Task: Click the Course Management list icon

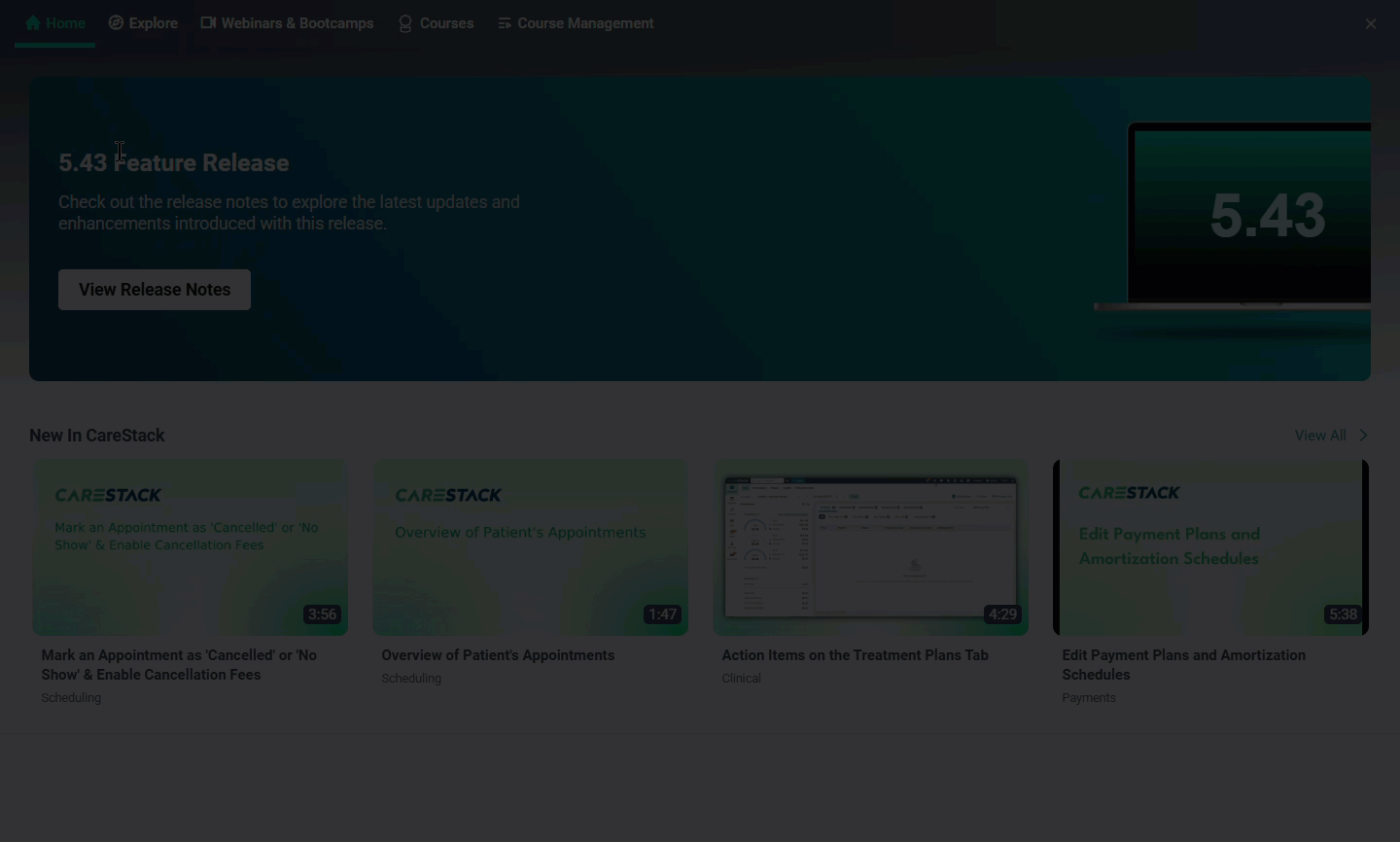Action: 505,23
